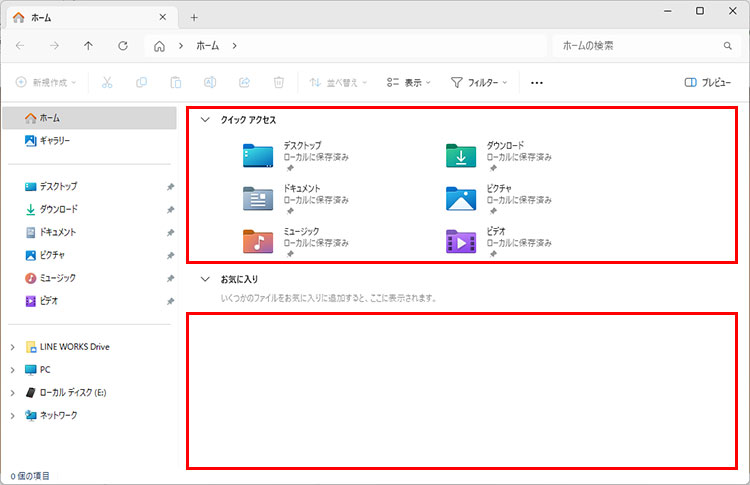Collapse the お気に入り section
This screenshot has height=485, width=750.
[205, 280]
